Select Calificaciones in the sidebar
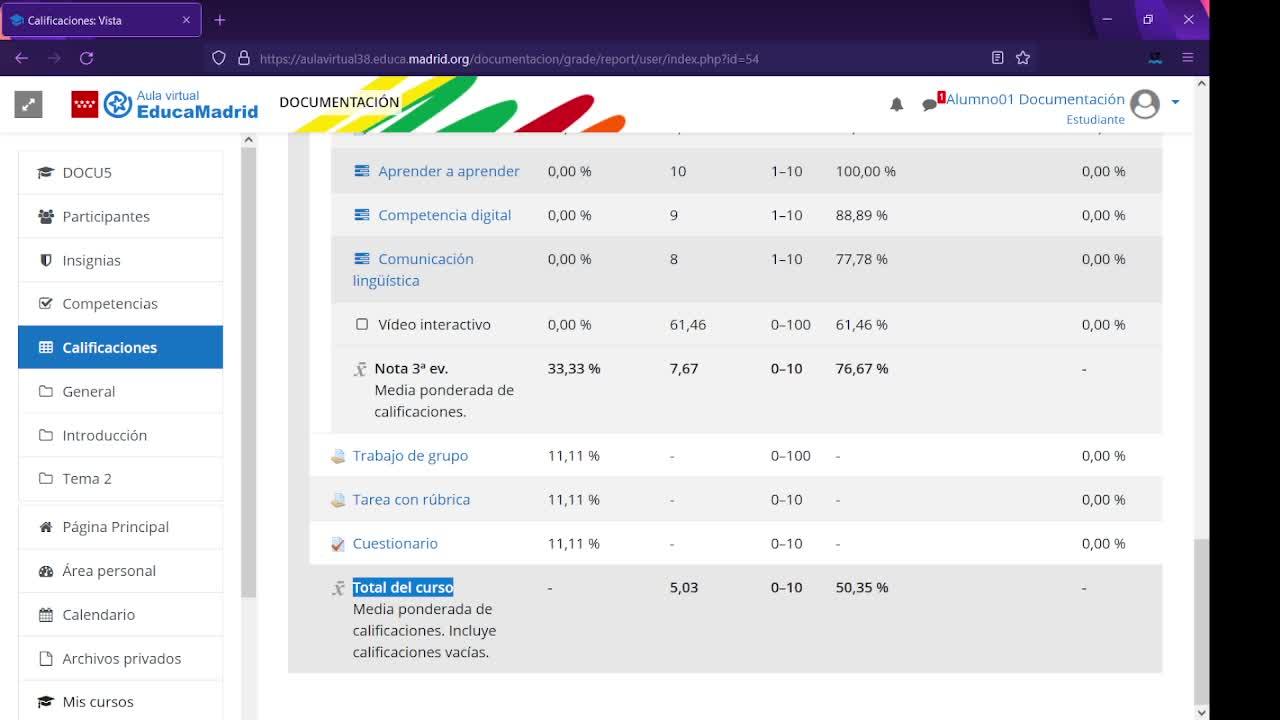 [120, 347]
